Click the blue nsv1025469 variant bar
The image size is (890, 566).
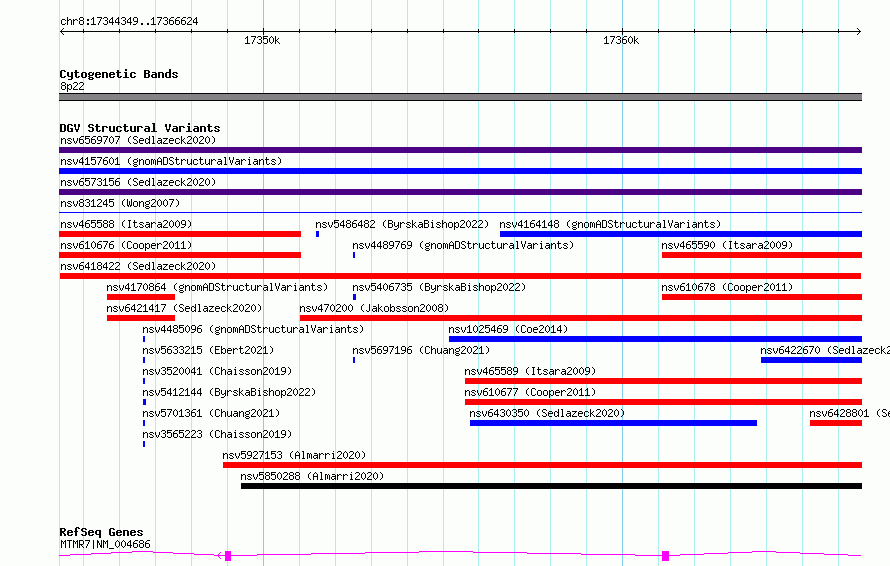pyautogui.click(x=656, y=339)
